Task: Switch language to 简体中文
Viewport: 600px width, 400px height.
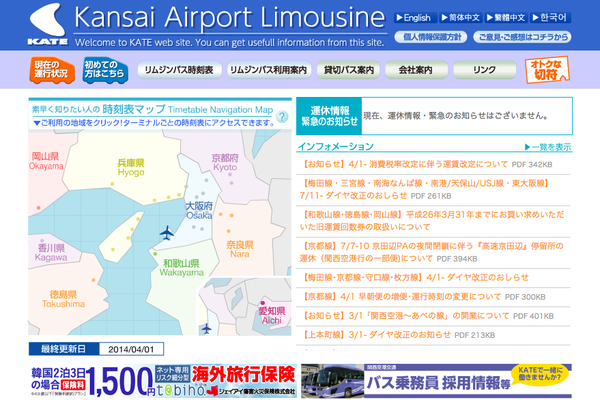Action: (460, 18)
